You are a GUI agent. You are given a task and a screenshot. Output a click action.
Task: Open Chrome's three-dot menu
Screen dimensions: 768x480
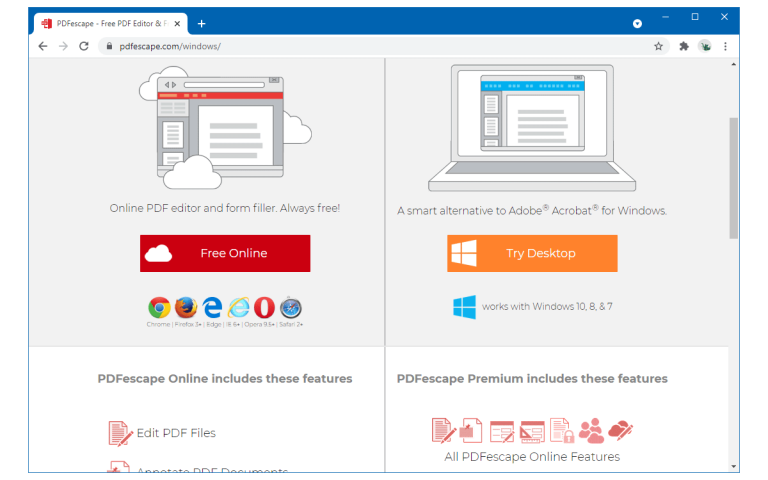726,46
